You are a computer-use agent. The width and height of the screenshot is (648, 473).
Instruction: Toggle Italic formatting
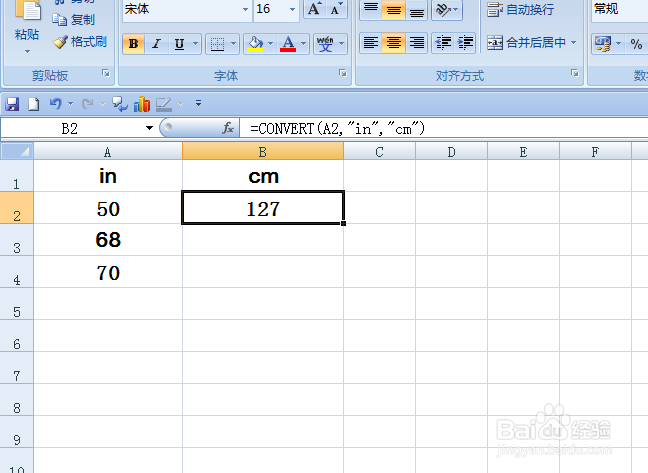point(156,44)
